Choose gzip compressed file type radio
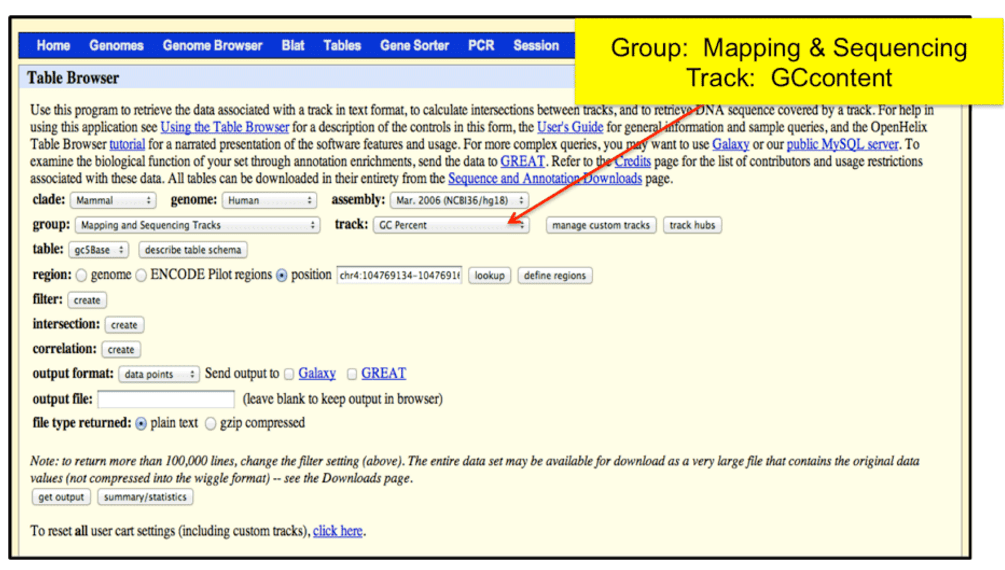1005x570 pixels. 210,424
